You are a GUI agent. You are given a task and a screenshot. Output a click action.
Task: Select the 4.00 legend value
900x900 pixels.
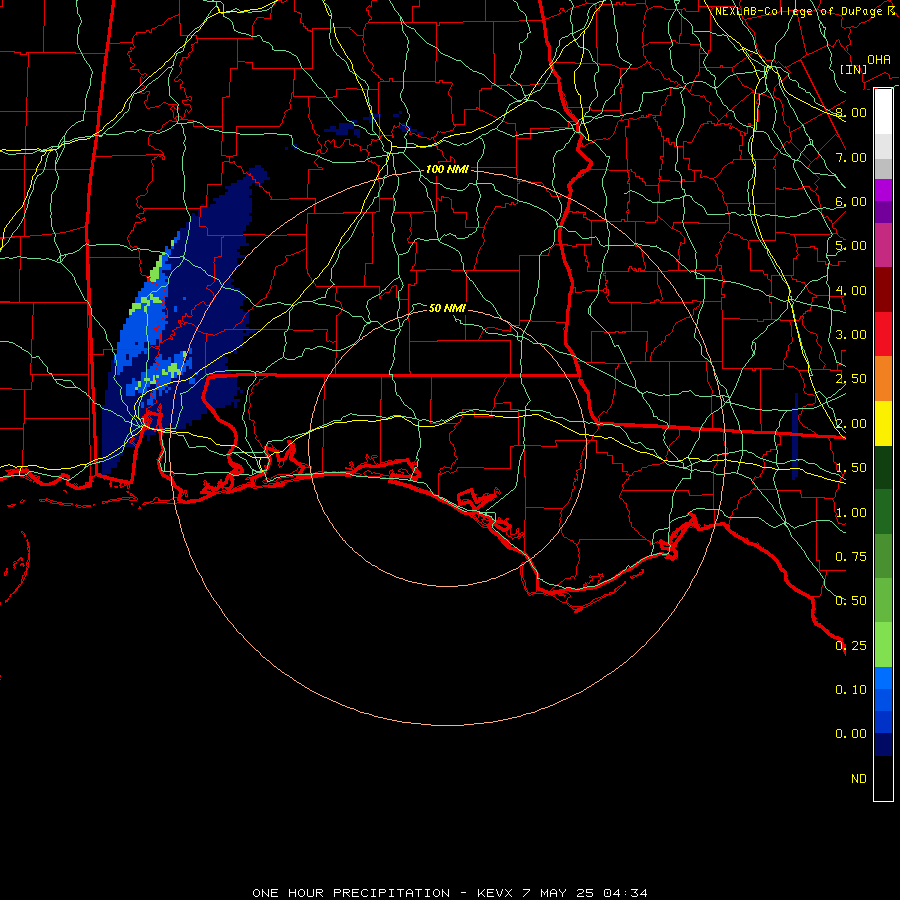pos(851,290)
